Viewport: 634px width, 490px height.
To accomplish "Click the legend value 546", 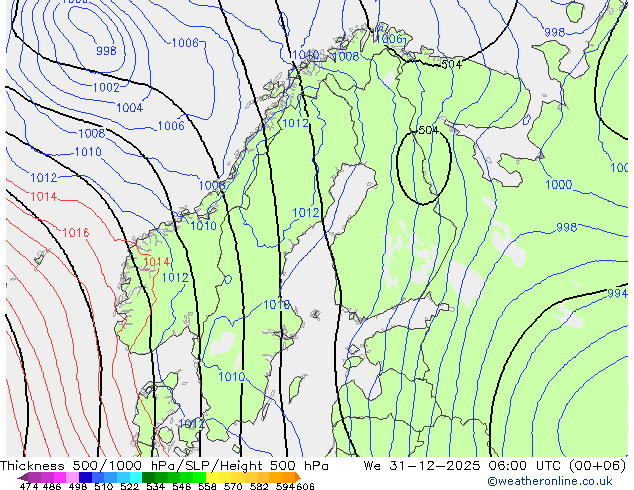I will 182,486.
